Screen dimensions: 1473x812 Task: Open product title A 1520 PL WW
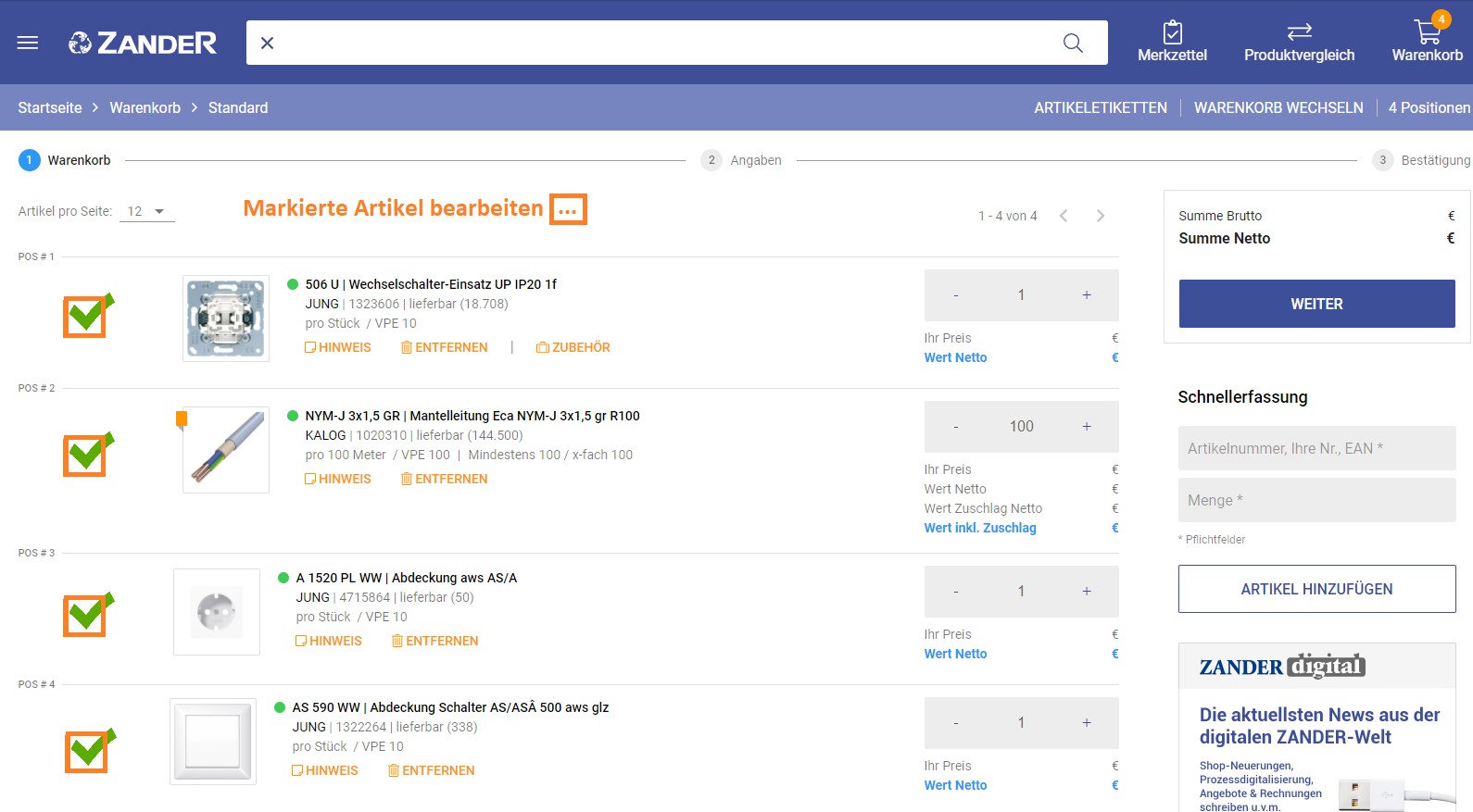[x=407, y=578]
